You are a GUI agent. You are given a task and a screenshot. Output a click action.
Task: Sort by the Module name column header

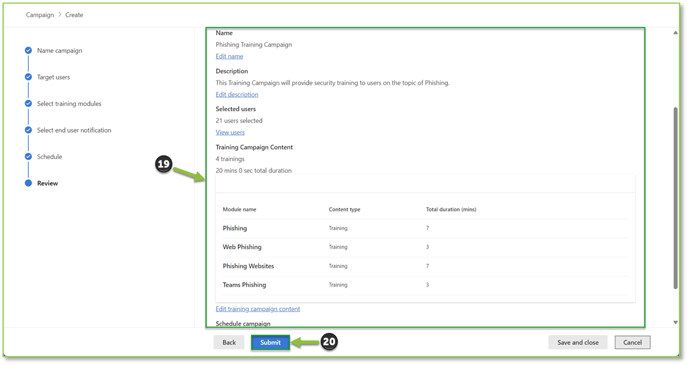click(x=239, y=210)
